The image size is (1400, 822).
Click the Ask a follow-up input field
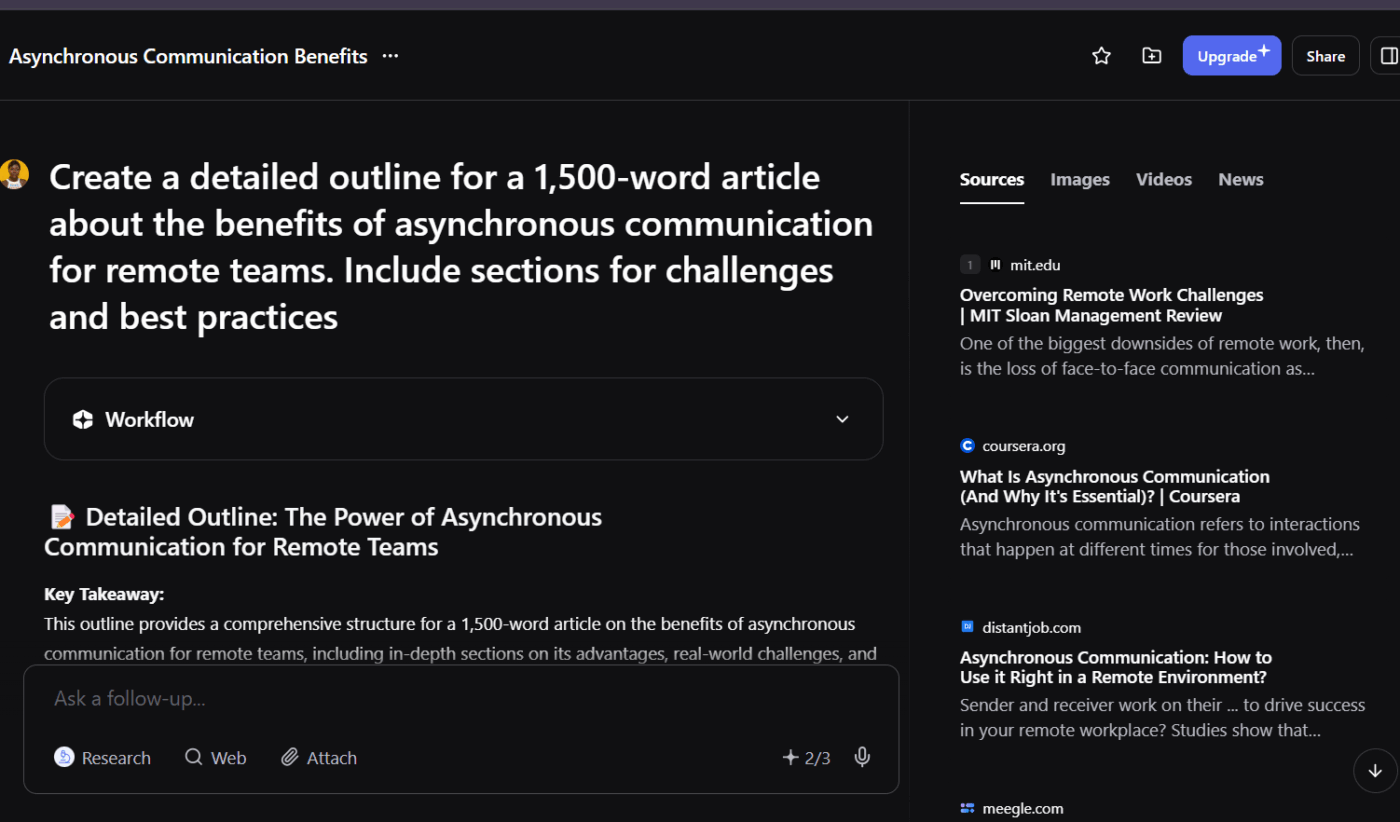click(x=400, y=698)
